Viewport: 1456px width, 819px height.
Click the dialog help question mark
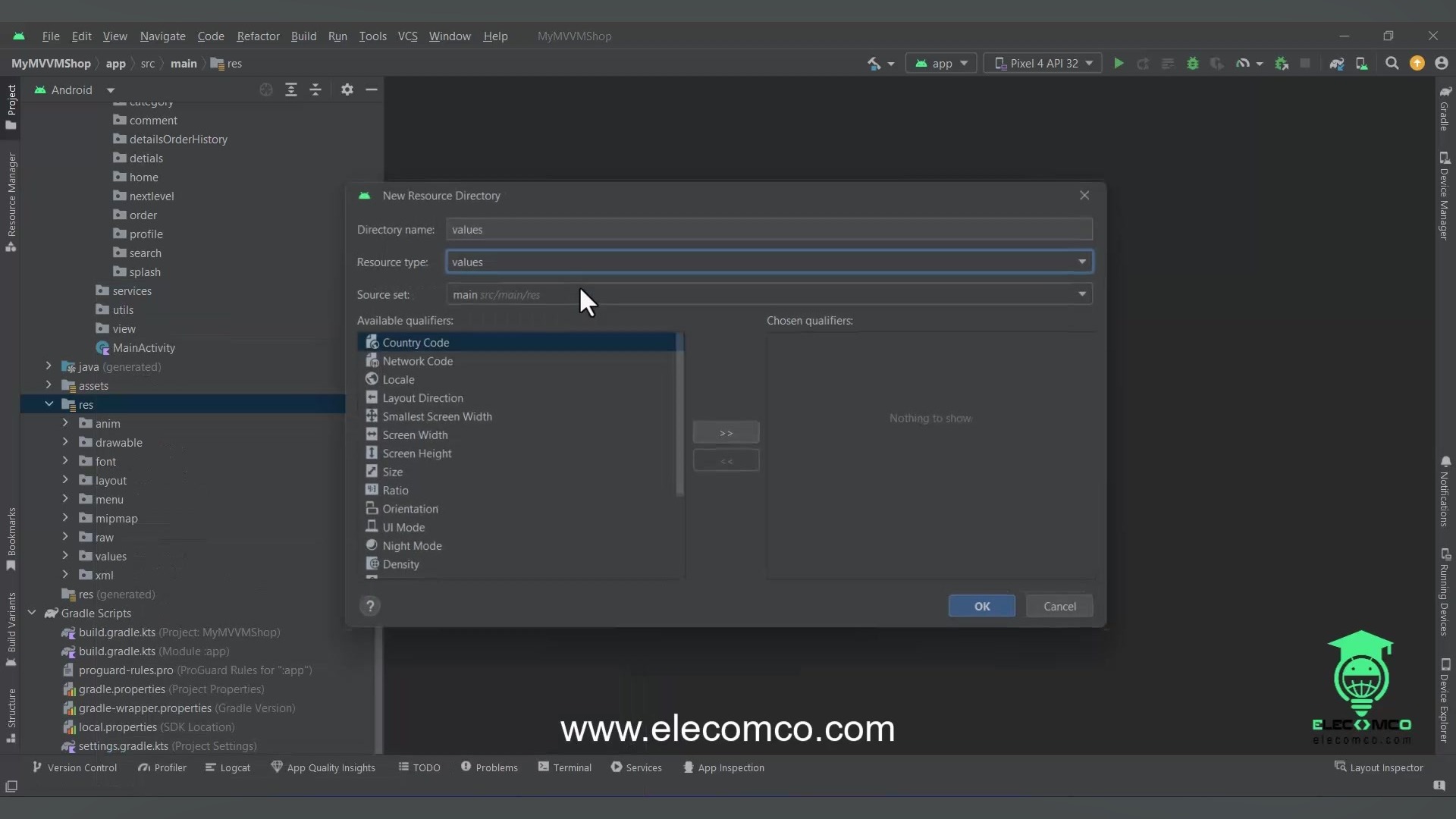pyautogui.click(x=369, y=606)
